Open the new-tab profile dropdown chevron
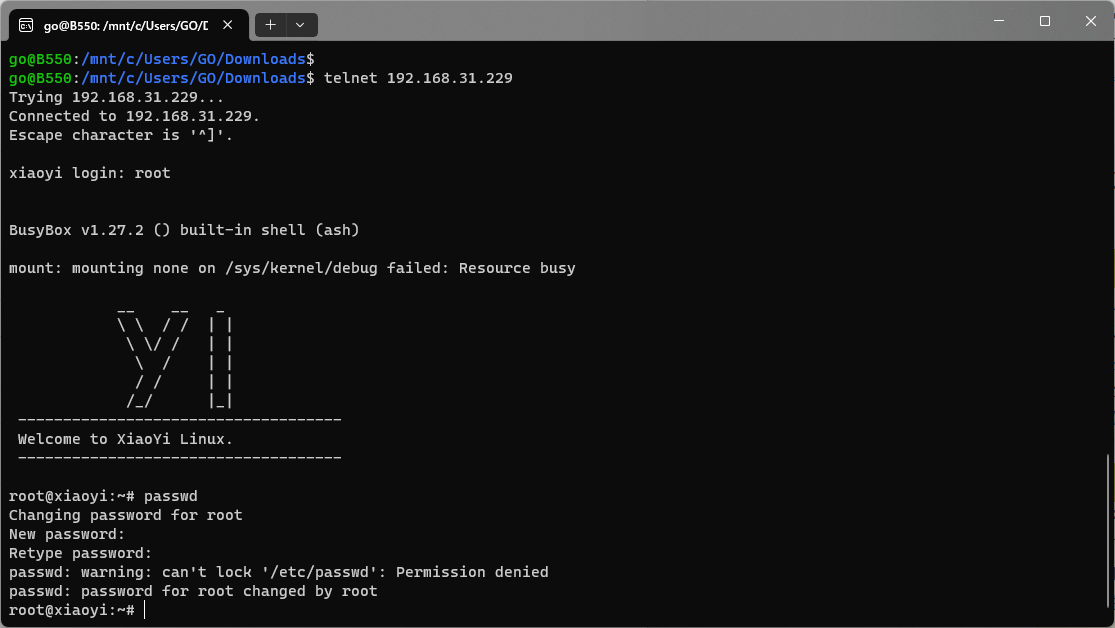The height and width of the screenshot is (628, 1115). [x=301, y=25]
